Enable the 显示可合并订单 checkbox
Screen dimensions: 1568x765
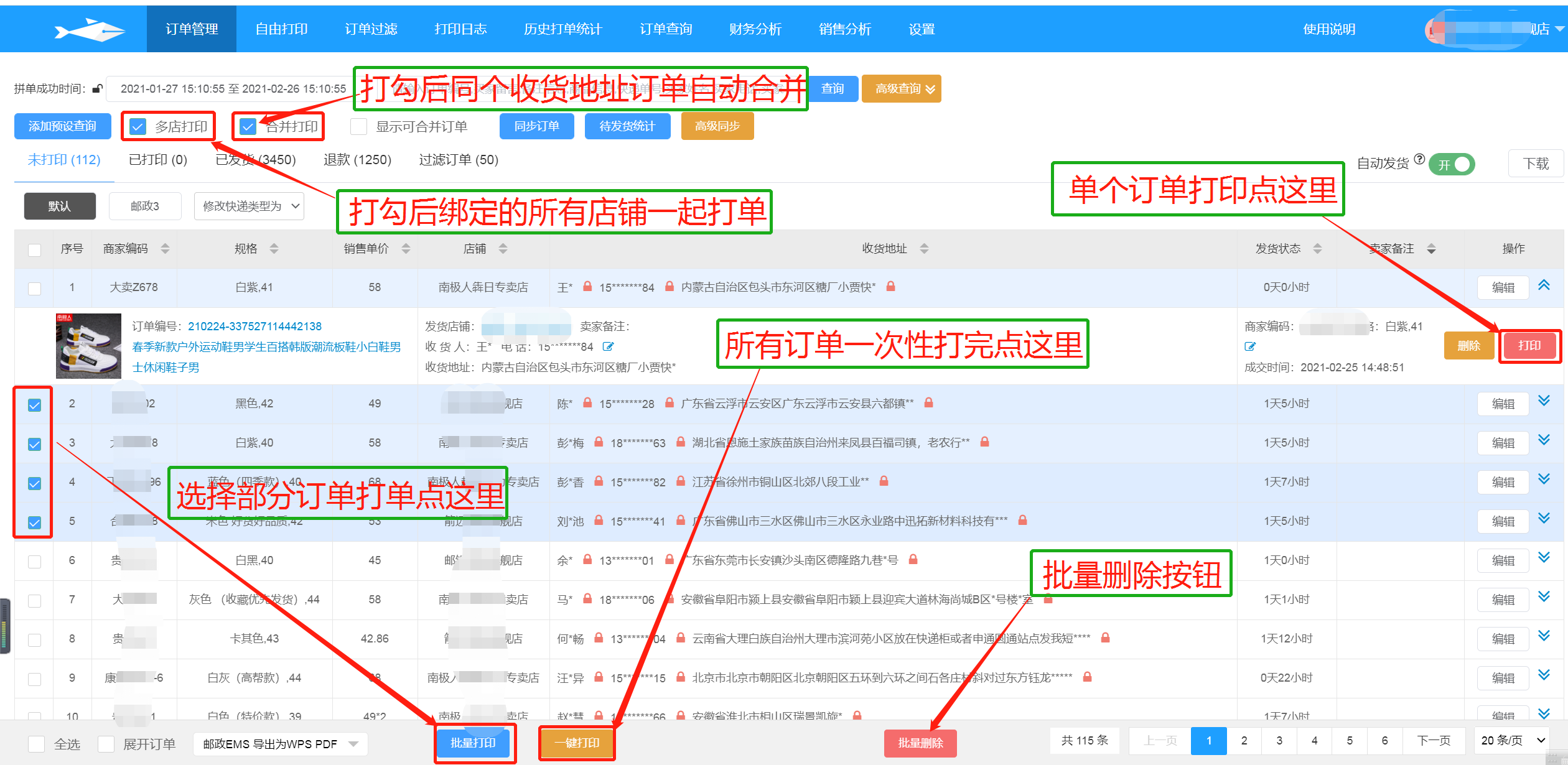[359, 127]
